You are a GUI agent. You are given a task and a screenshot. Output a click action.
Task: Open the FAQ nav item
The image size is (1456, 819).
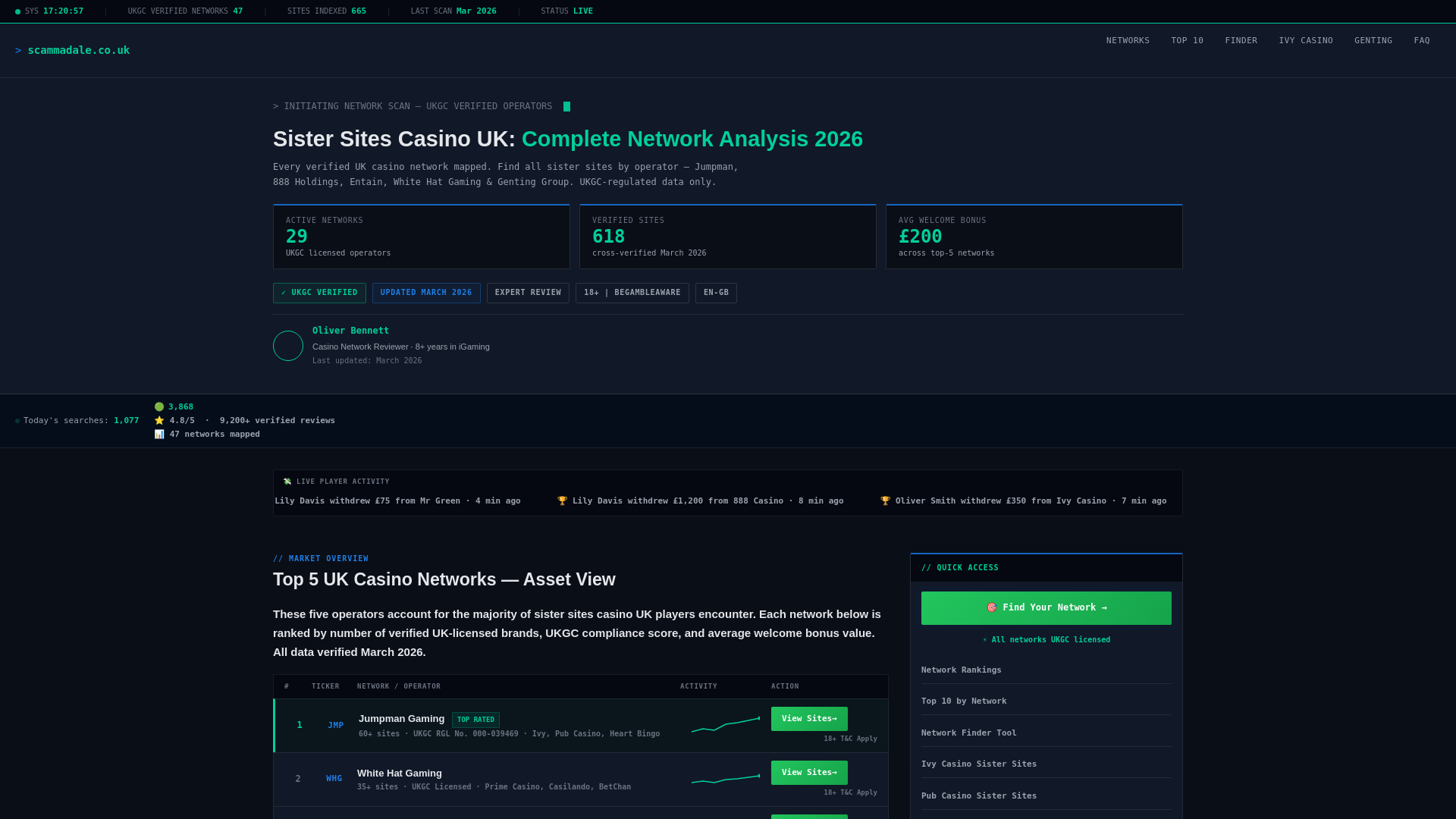(1422, 41)
